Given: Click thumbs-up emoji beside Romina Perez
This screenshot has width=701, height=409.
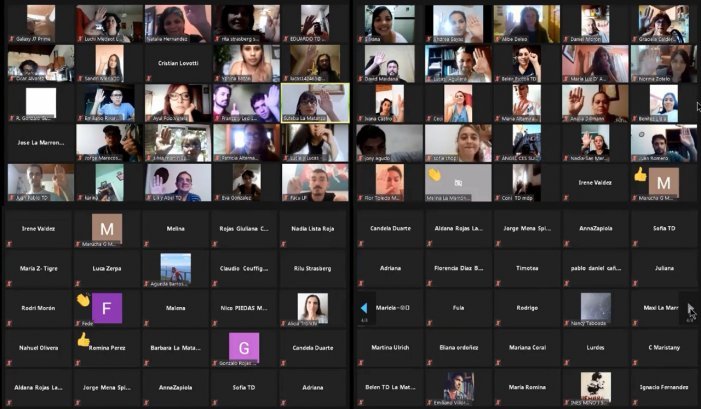Looking at the screenshot, I should 83,341.
